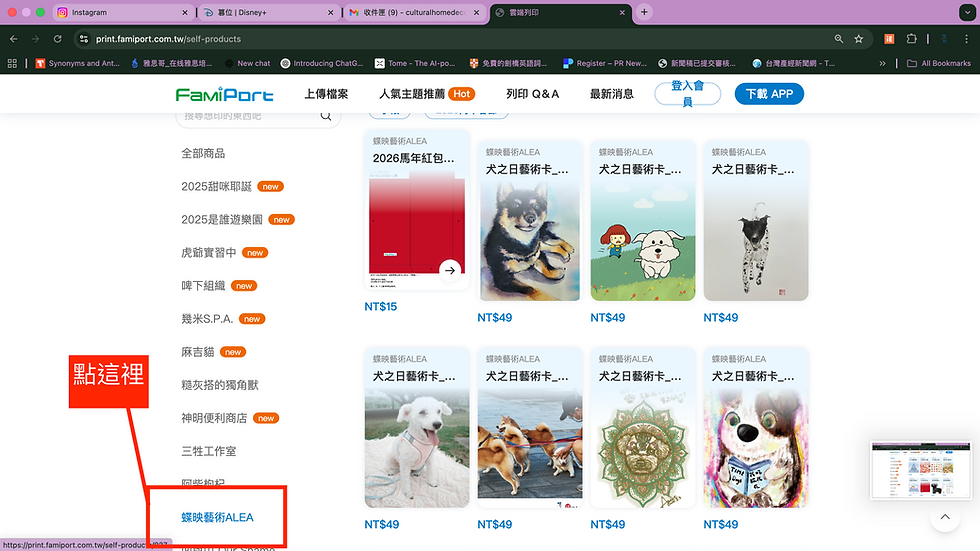Select 蝶映藝術ALEA category

point(218,517)
